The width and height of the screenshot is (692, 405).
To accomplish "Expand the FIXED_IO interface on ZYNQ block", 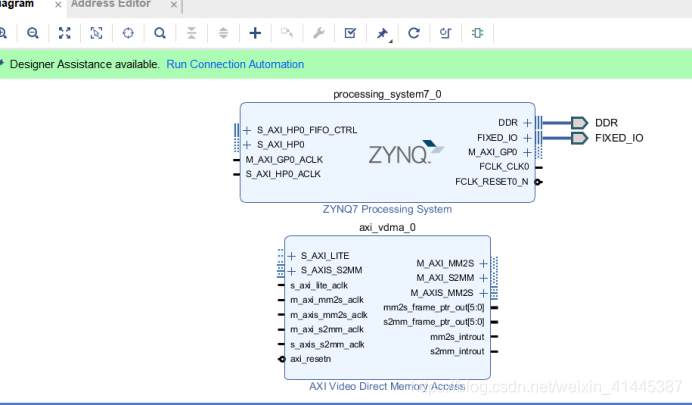I will tap(527, 138).
